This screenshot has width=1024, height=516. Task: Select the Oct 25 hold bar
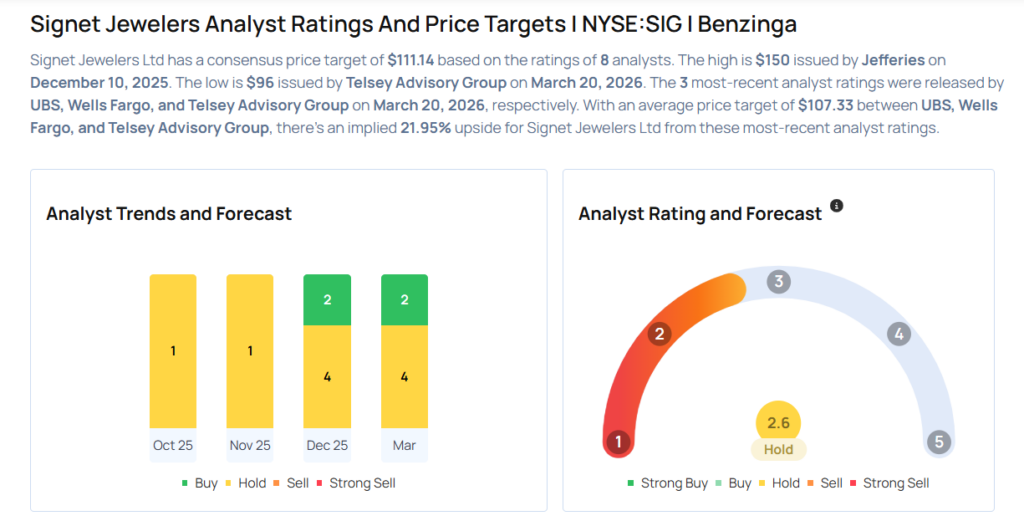tap(173, 351)
